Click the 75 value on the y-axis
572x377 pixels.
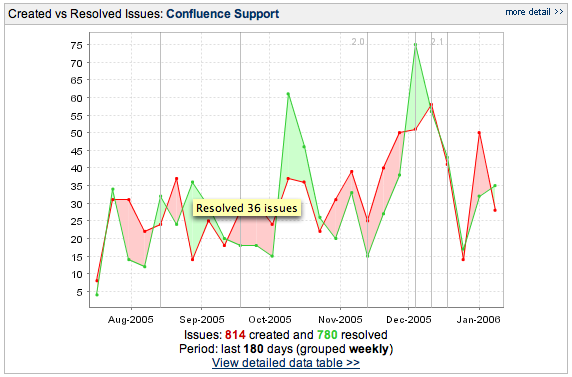[77, 45]
